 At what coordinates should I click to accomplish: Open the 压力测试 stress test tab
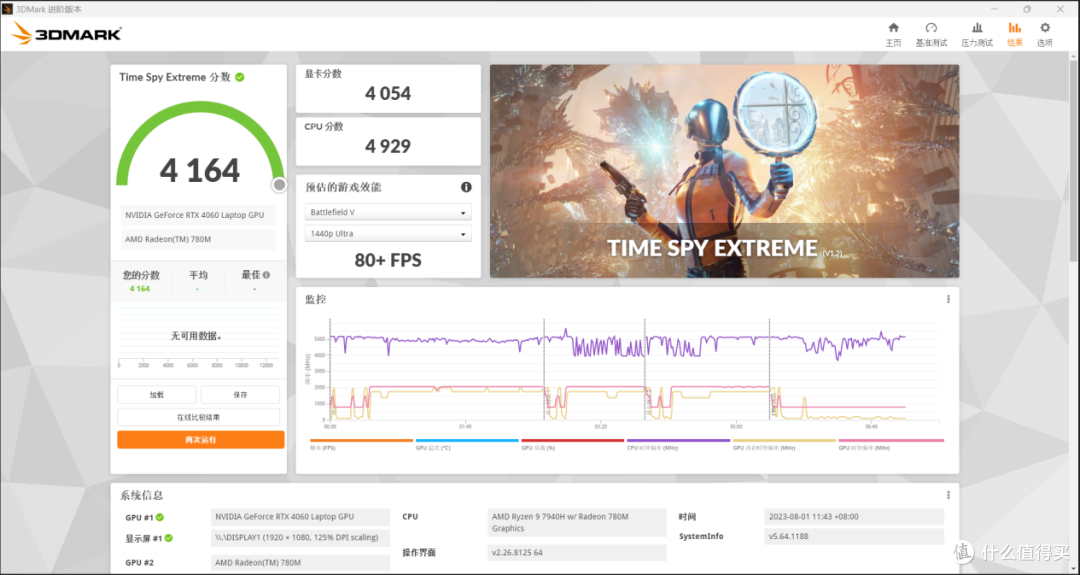pyautogui.click(x=977, y=34)
